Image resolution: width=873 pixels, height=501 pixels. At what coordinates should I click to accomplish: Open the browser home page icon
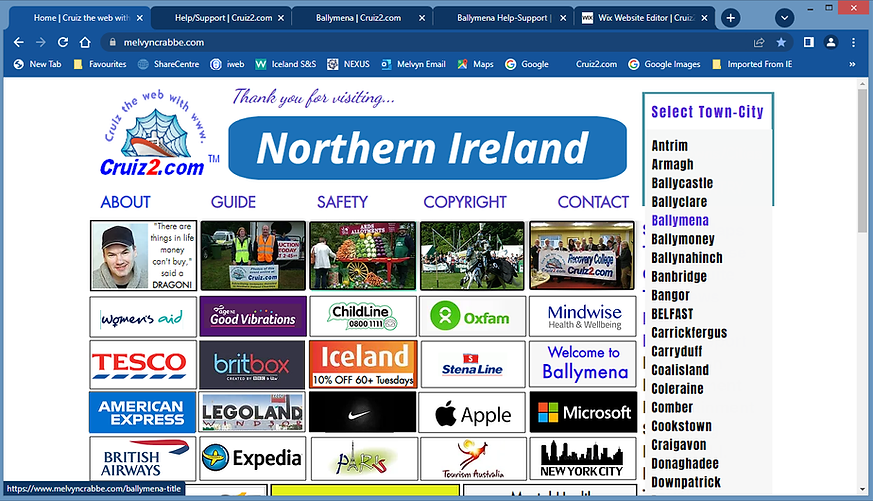pos(85,42)
